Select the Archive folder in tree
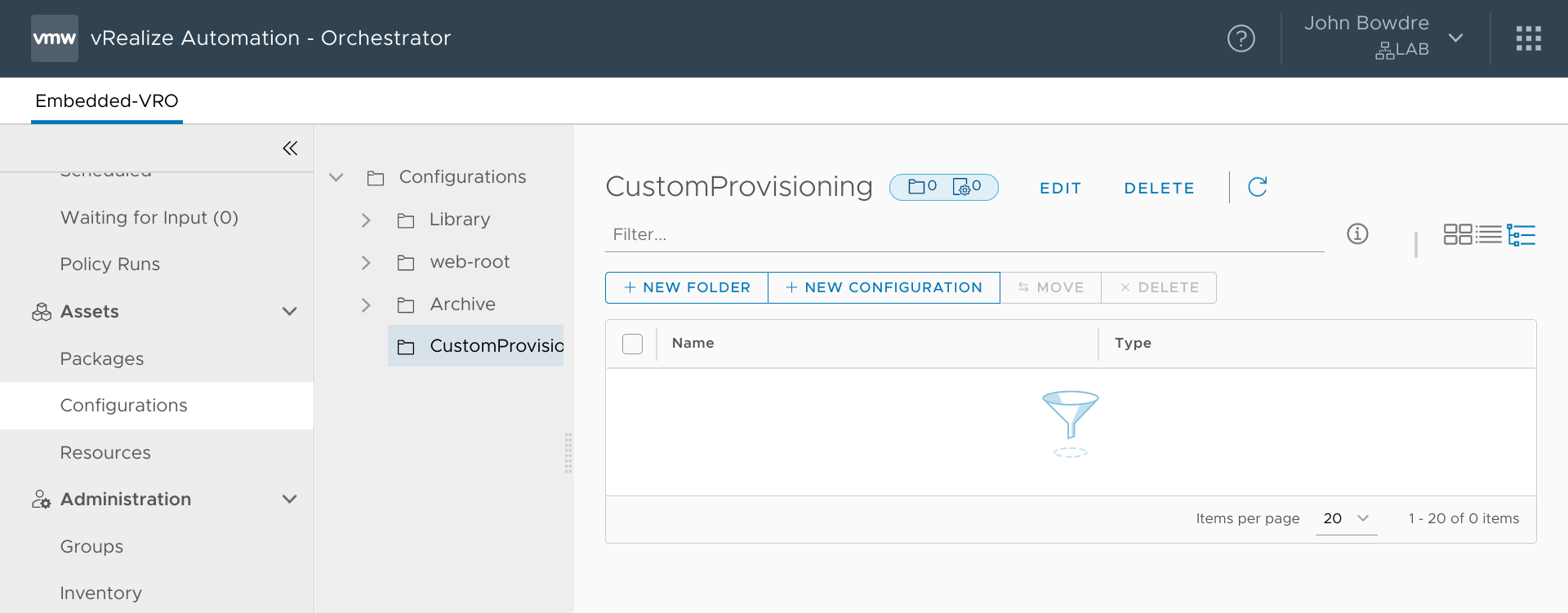 pyautogui.click(x=462, y=304)
